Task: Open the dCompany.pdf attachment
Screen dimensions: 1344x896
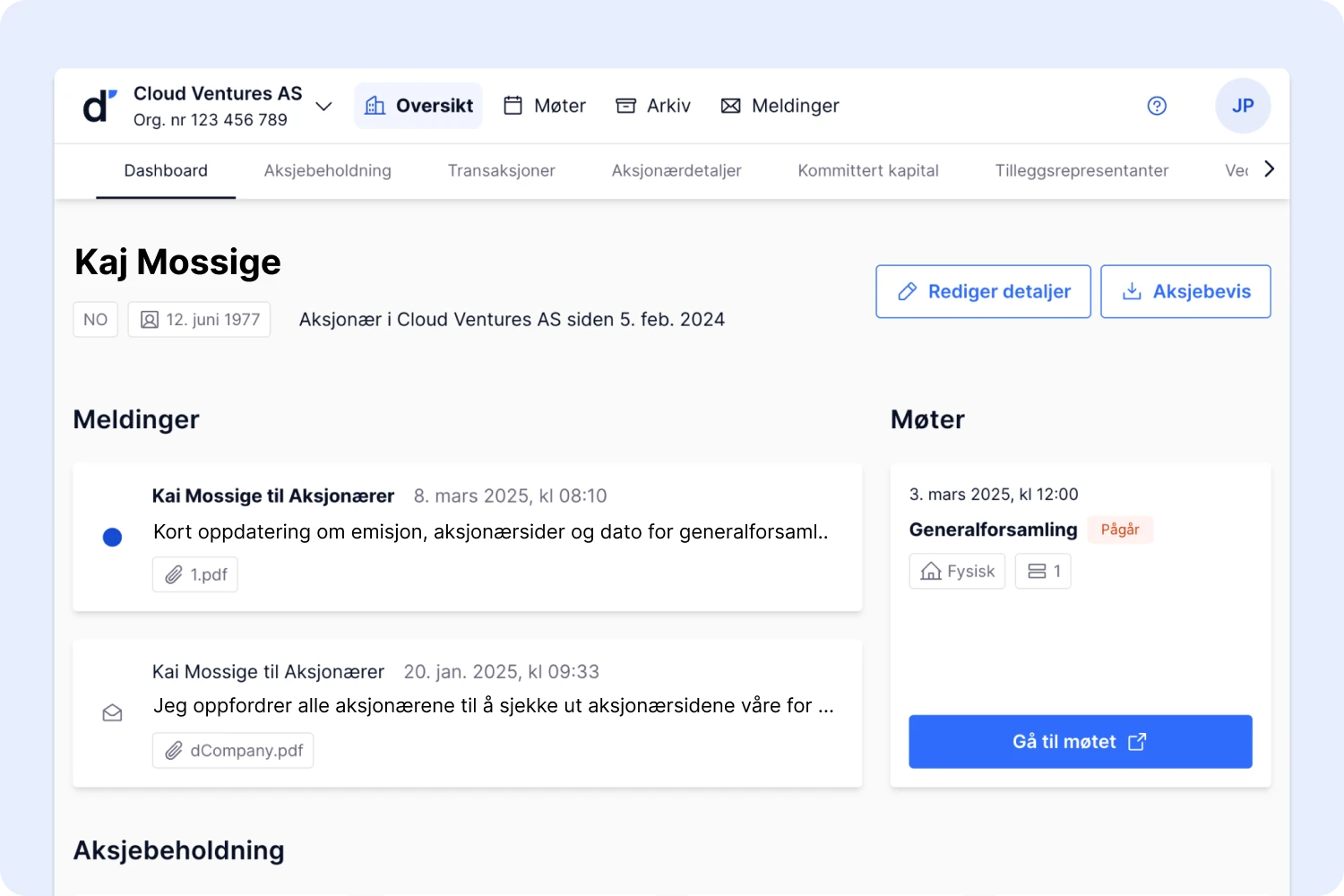Action: [233, 750]
